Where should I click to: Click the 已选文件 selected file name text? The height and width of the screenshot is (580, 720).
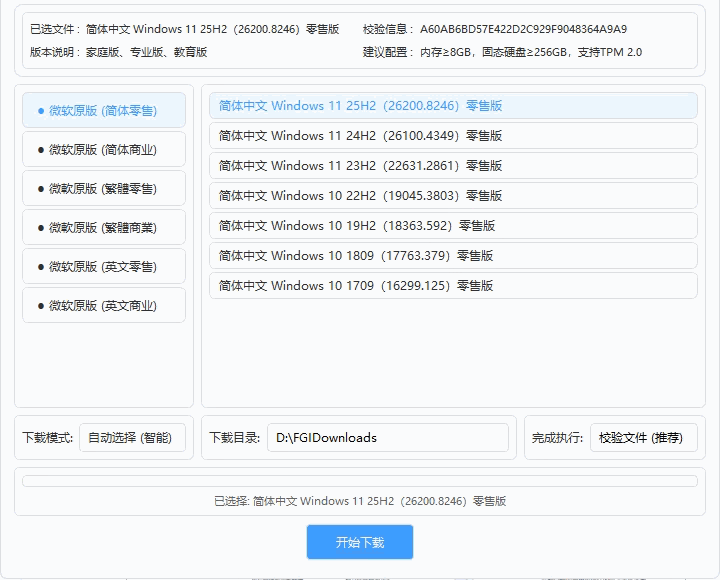(x=212, y=29)
